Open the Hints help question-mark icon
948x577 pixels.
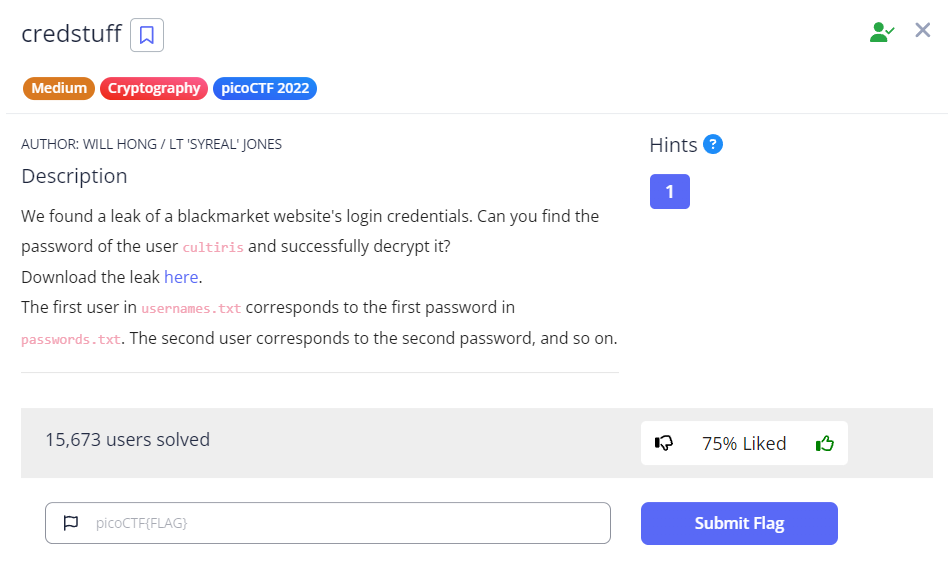713,144
